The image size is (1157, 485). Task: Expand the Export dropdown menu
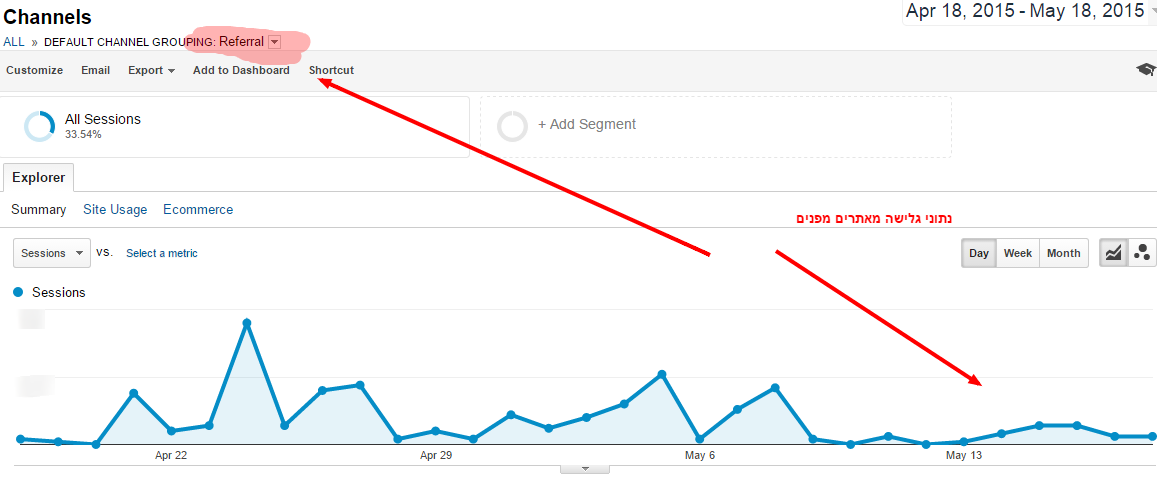pos(151,70)
